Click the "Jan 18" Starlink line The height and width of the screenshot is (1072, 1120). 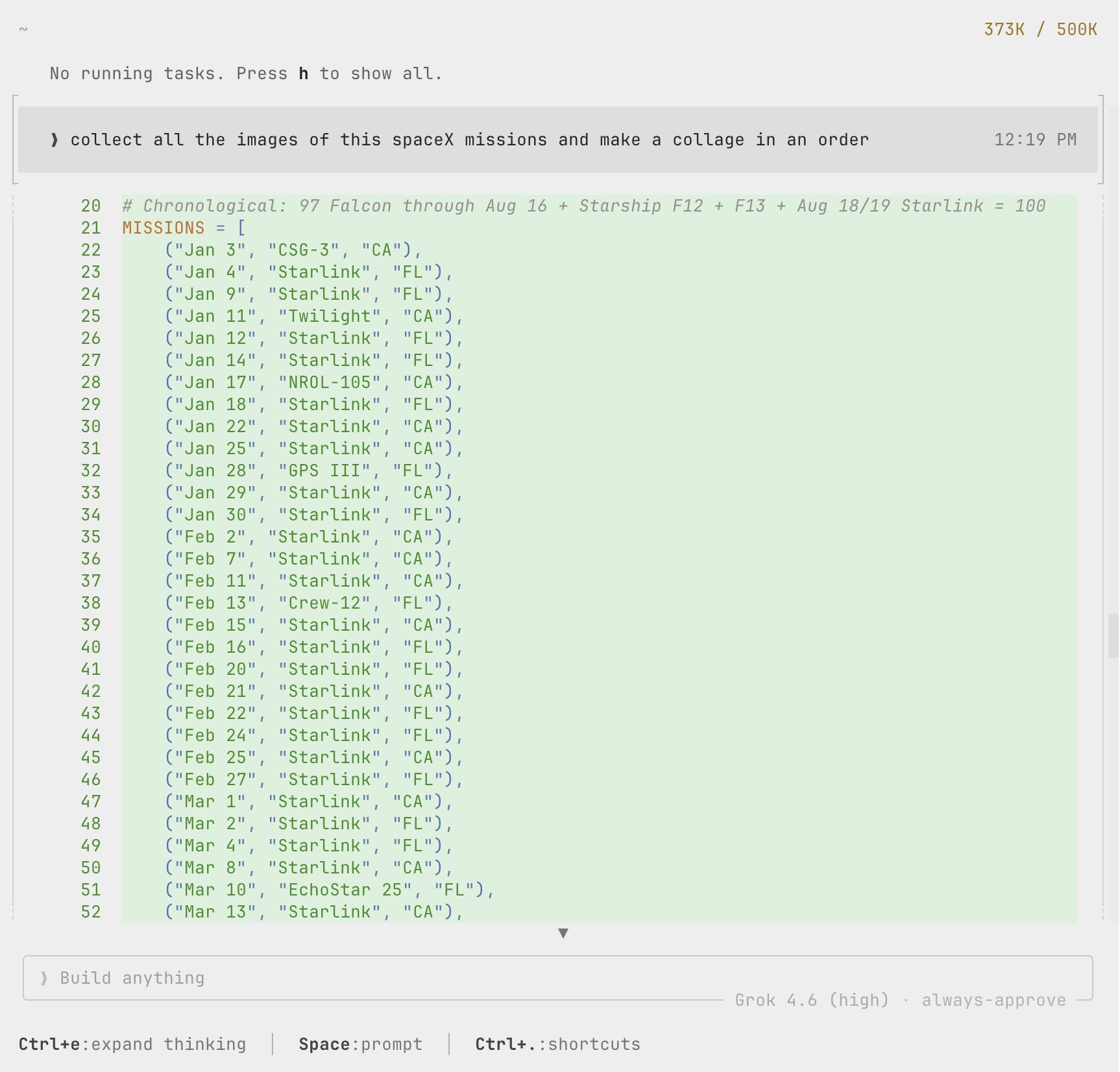pyautogui.click(x=314, y=404)
